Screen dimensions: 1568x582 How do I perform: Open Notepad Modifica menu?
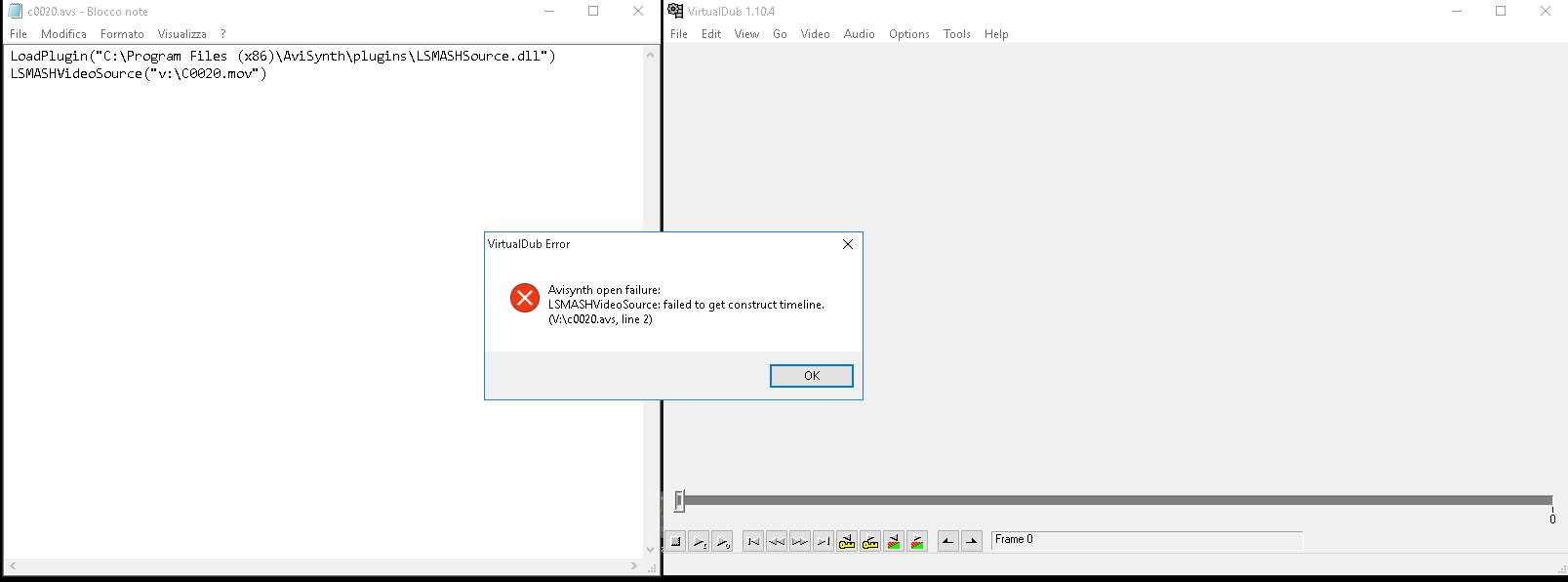point(63,34)
